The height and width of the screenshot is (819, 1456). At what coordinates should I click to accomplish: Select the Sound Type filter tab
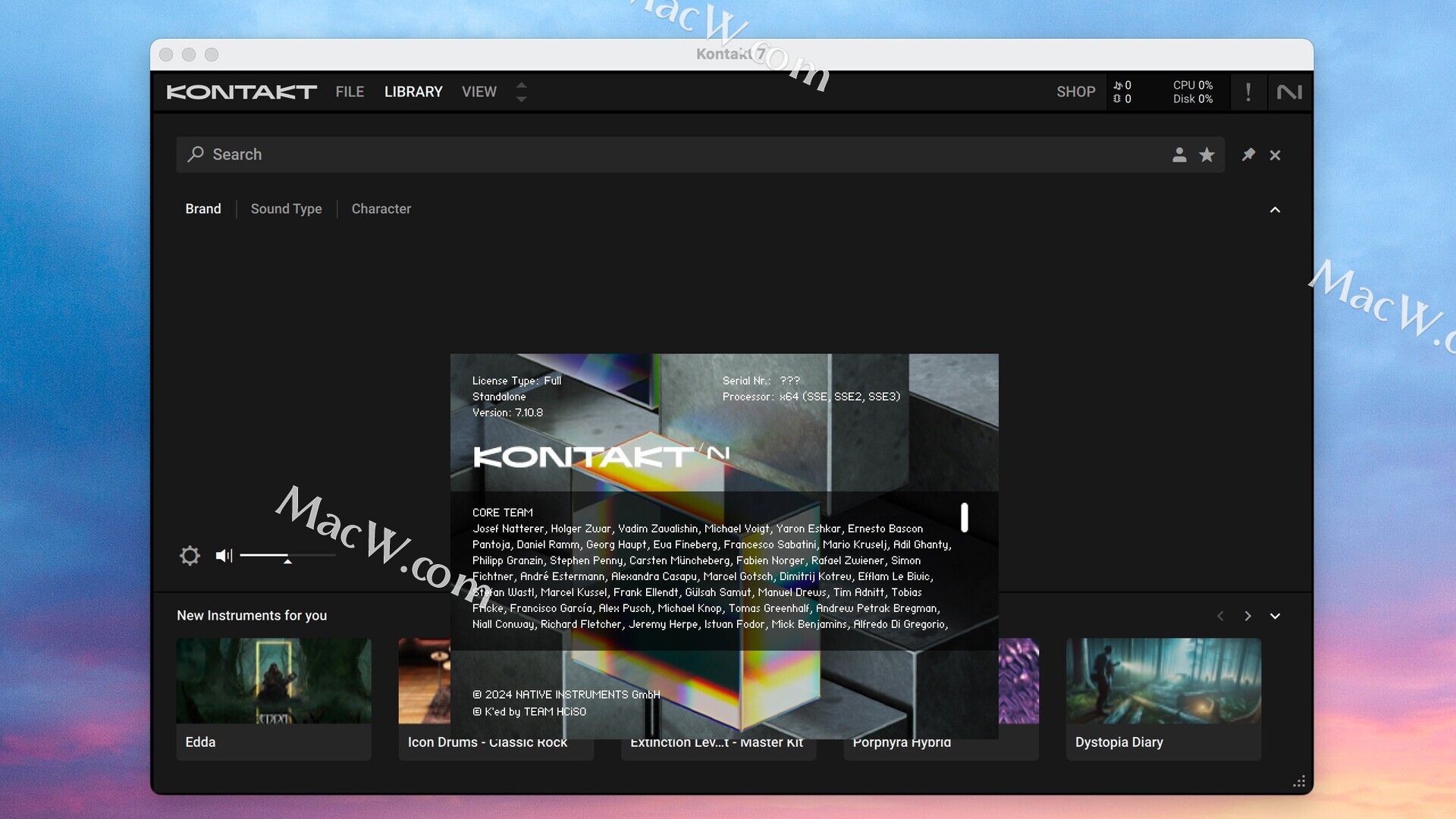point(286,209)
